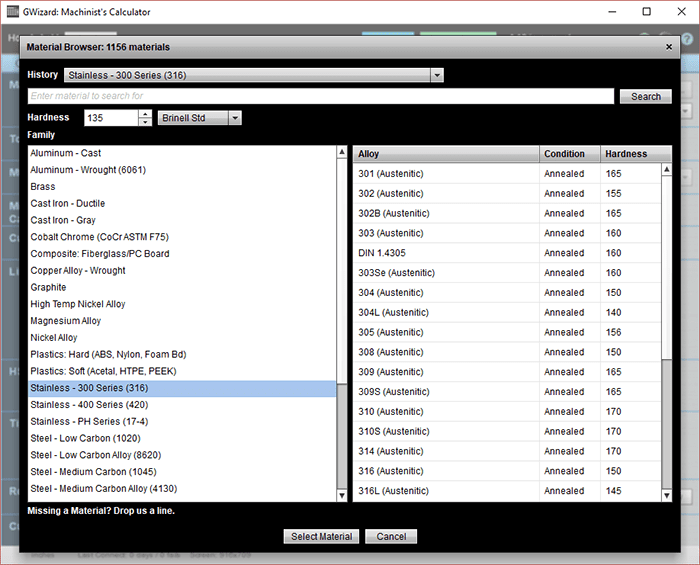700x565 pixels.
Task: Open the History dropdown
Action: (437, 75)
